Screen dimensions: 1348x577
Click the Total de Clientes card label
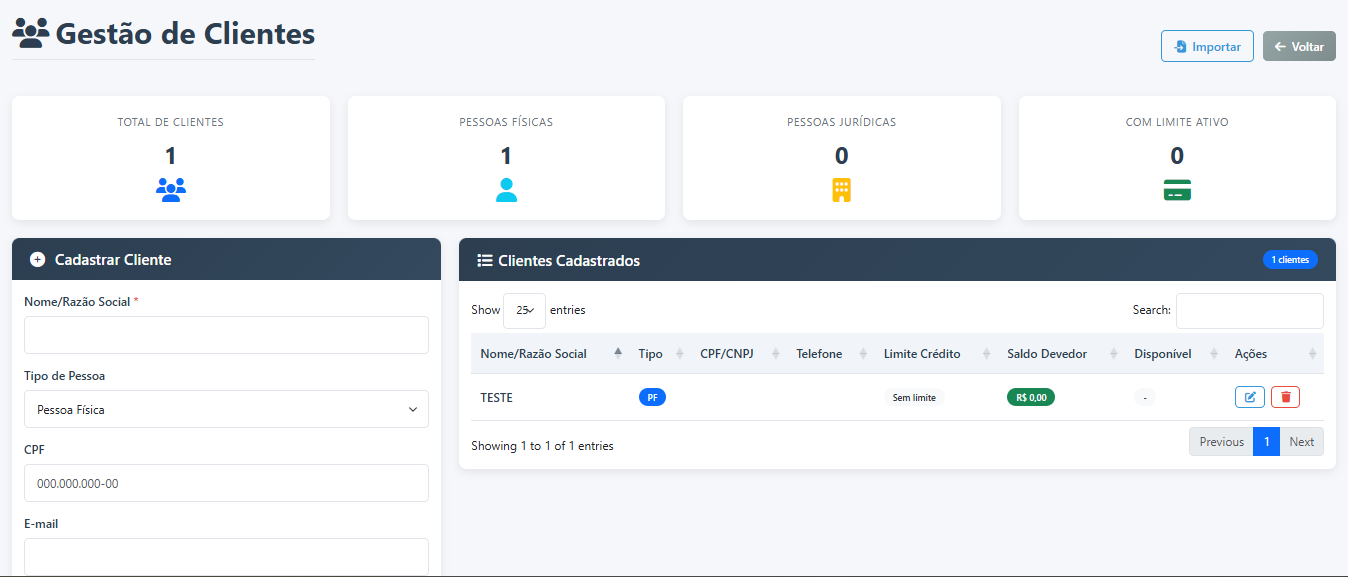[x=171, y=122]
